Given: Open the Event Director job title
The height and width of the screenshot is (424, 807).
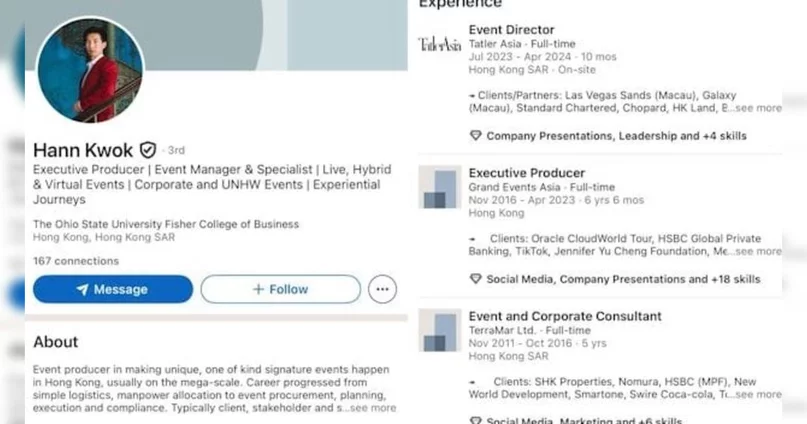Looking at the screenshot, I should tap(512, 30).
